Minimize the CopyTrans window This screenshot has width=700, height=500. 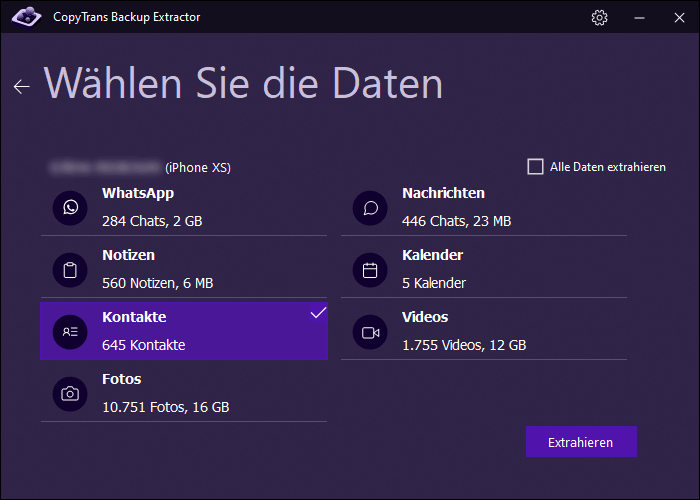[x=639, y=17]
